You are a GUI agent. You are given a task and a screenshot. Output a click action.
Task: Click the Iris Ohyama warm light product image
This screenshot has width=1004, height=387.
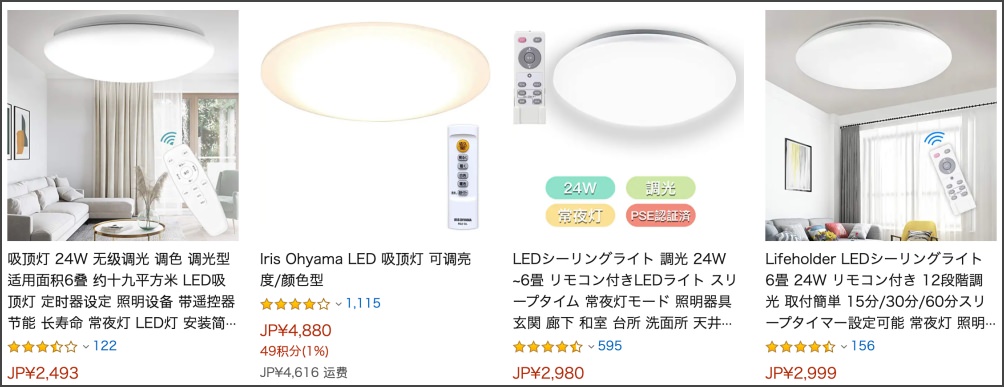pyautogui.click(x=375, y=126)
